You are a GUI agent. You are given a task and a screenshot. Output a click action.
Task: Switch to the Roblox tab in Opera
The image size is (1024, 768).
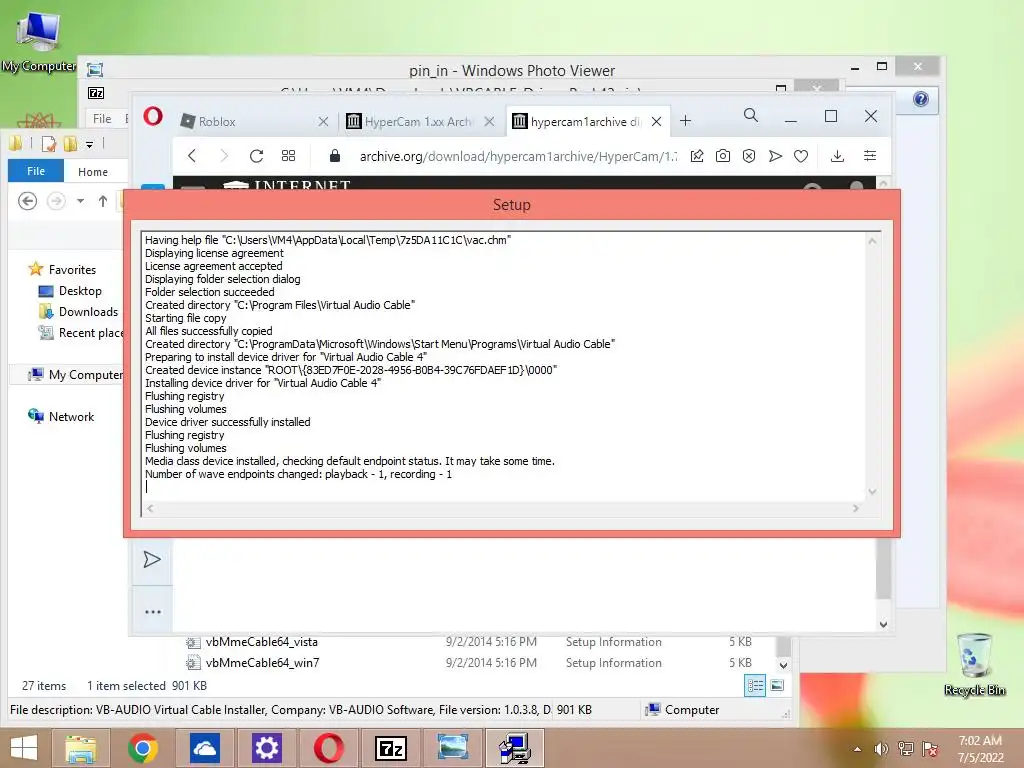pos(253,121)
